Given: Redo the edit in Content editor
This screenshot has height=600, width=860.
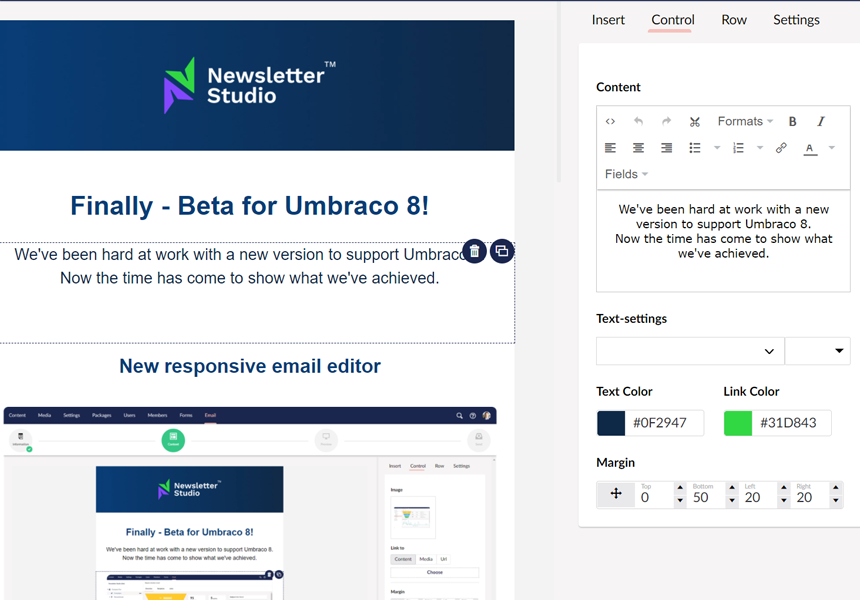Looking at the screenshot, I should click(x=666, y=121).
